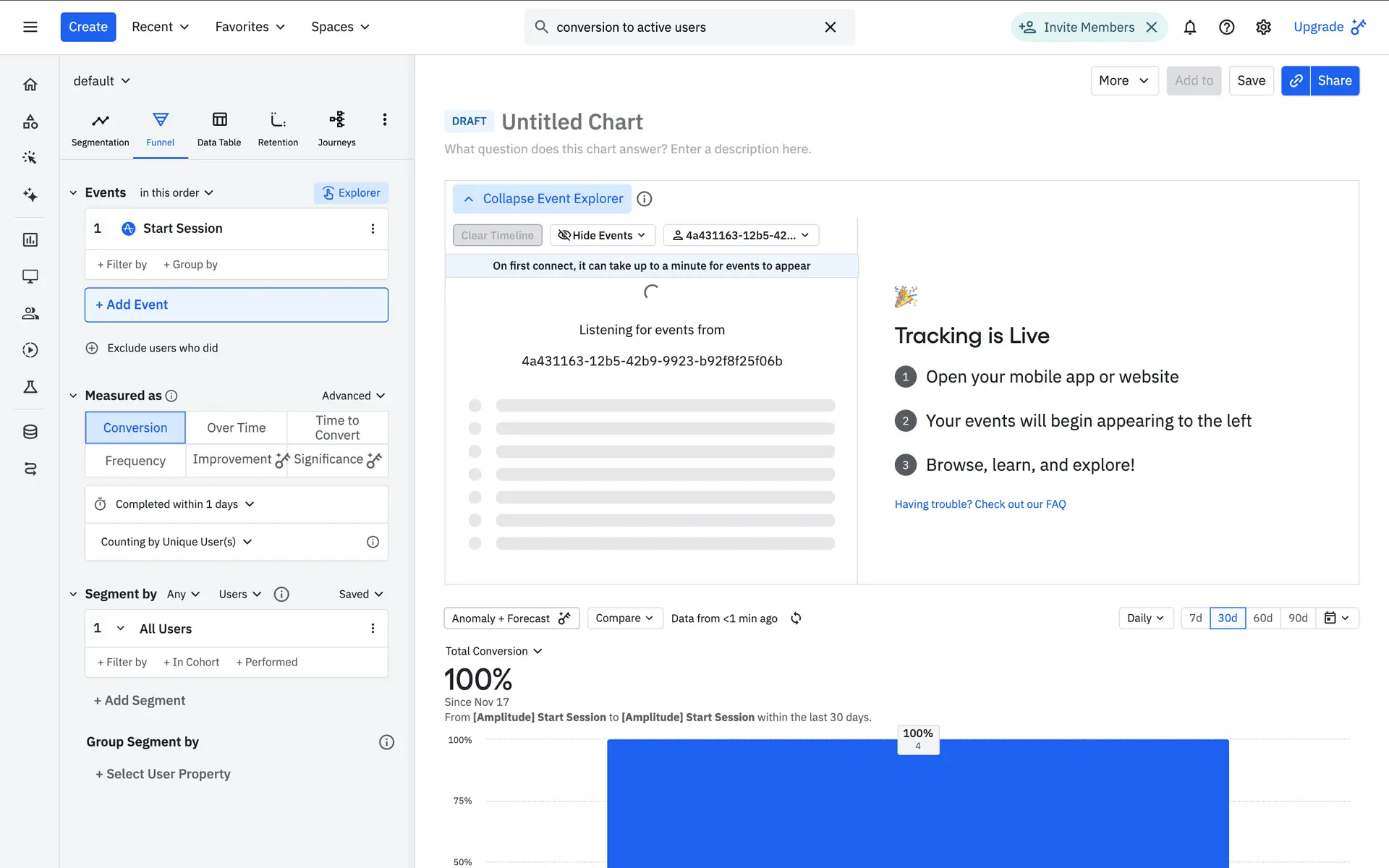Open the Segmentation chart tab
Image resolution: width=1389 pixels, height=868 pixels.
click(100, 129)
